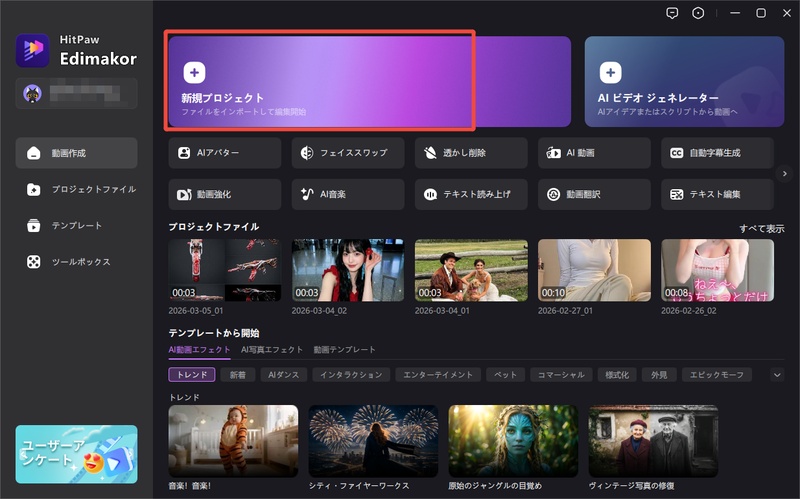Switch to AI動画エフェクト tab

199,350
